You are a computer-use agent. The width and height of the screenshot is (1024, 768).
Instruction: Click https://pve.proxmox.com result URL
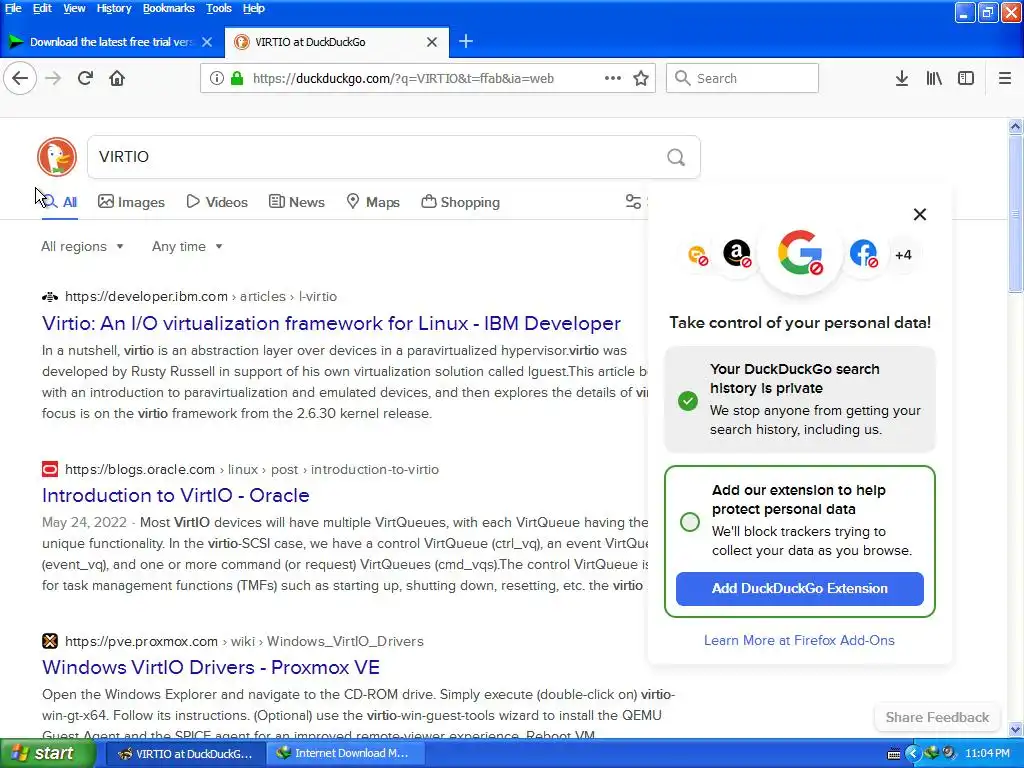click(x=141, y=641)
